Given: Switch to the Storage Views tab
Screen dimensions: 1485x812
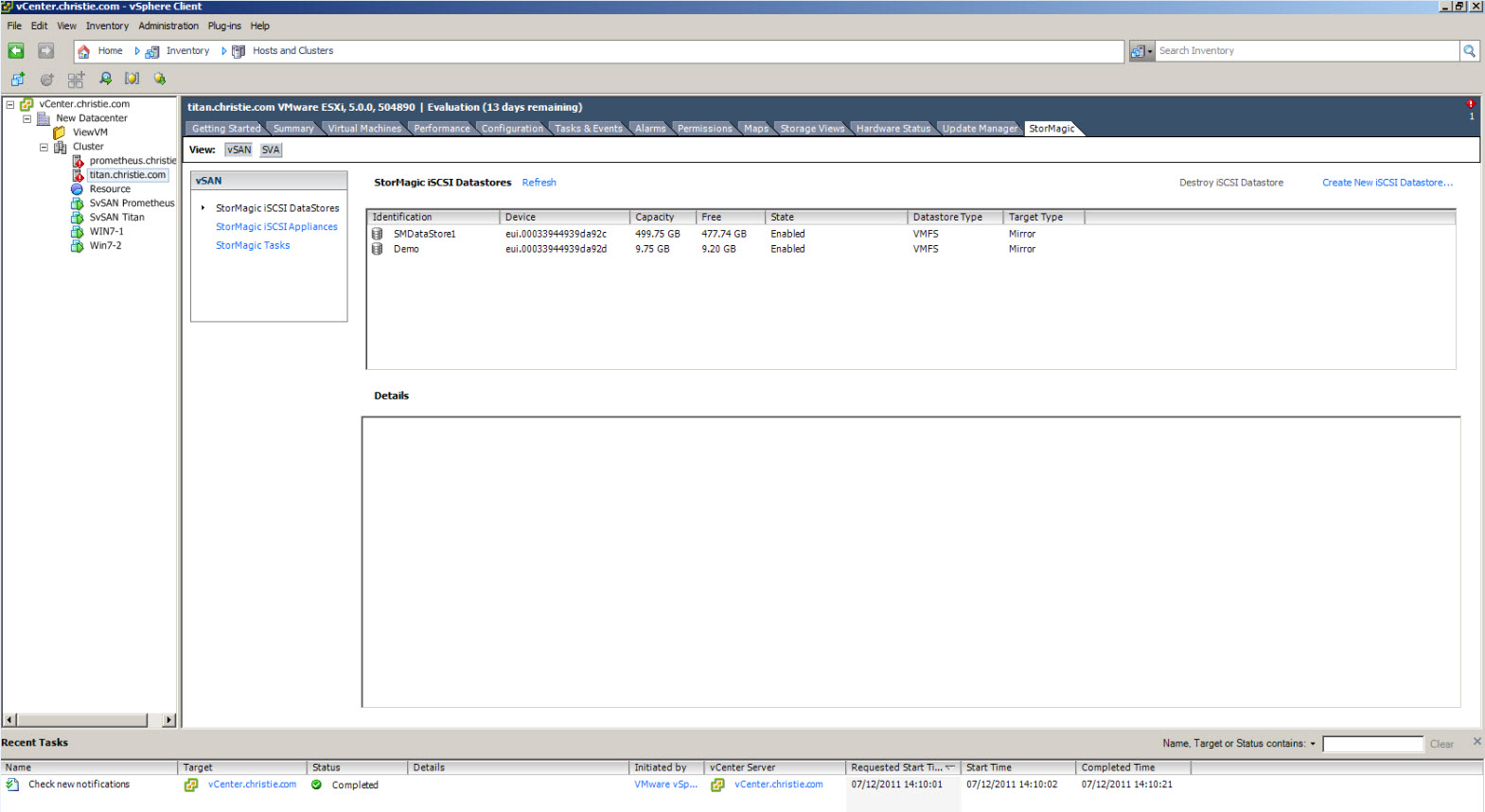Looking at the screenshot, I should (812, 129).
